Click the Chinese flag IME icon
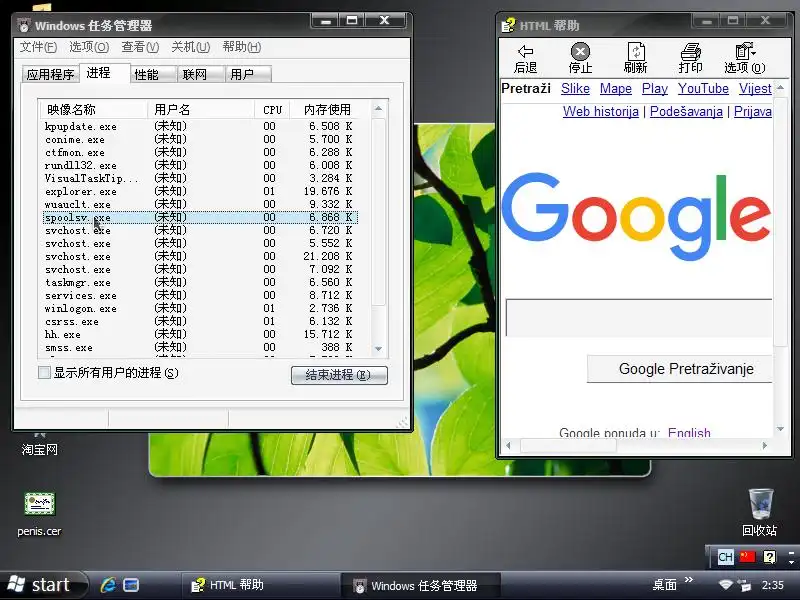Image resolution: width=800 pixels, height=600 pixels. click(747, 556)
